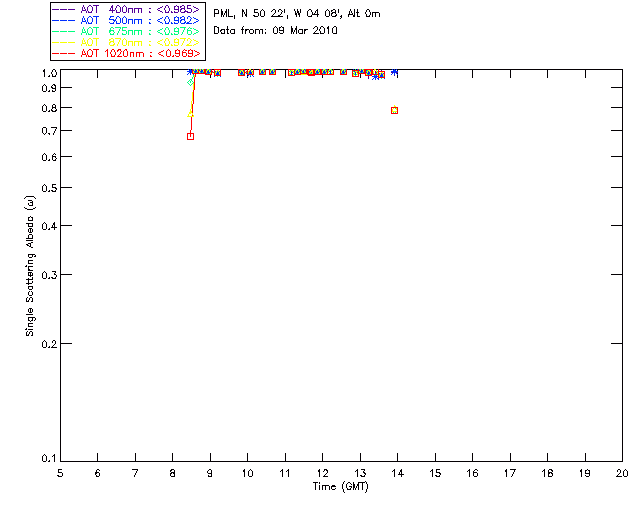Click the y-axis label 0.3

(x=49, y=275)
